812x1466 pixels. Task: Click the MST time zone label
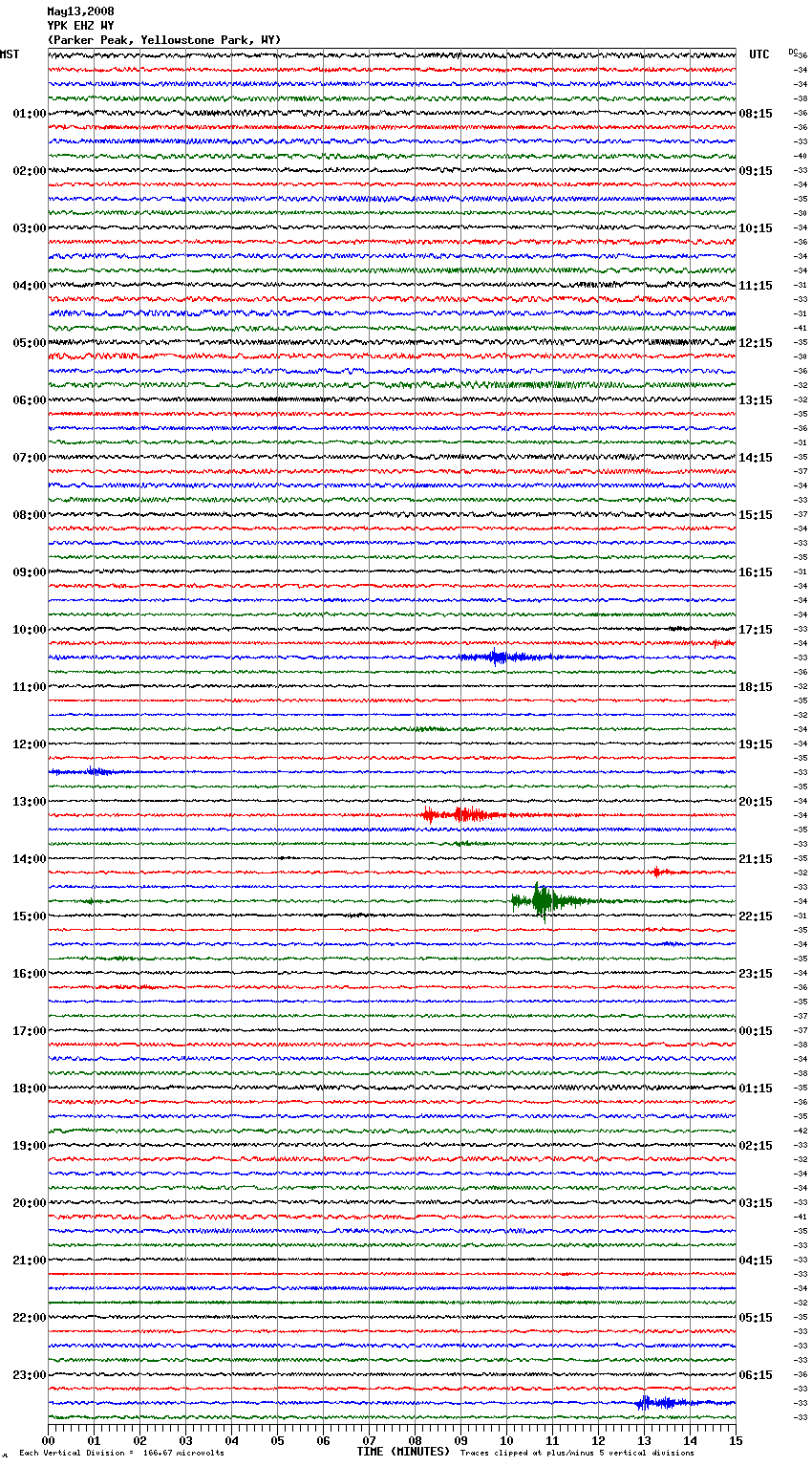(x=10, y=54)
